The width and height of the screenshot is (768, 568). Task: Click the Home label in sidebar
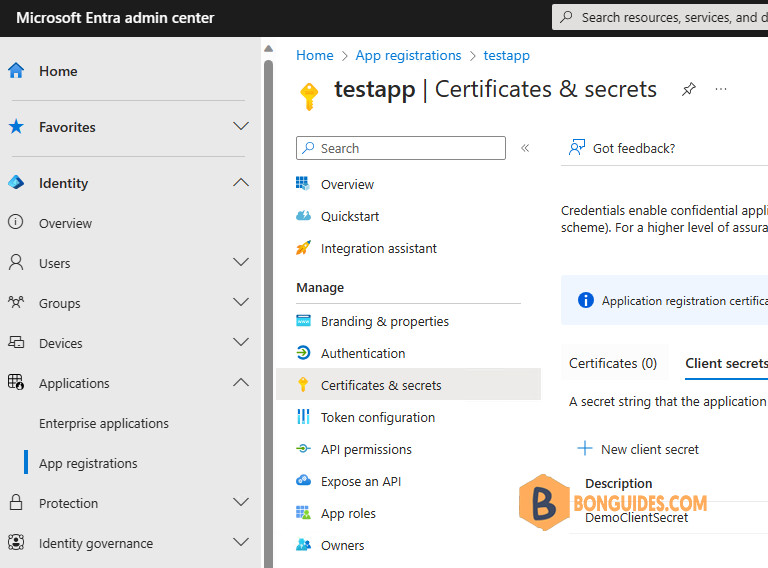58,71
